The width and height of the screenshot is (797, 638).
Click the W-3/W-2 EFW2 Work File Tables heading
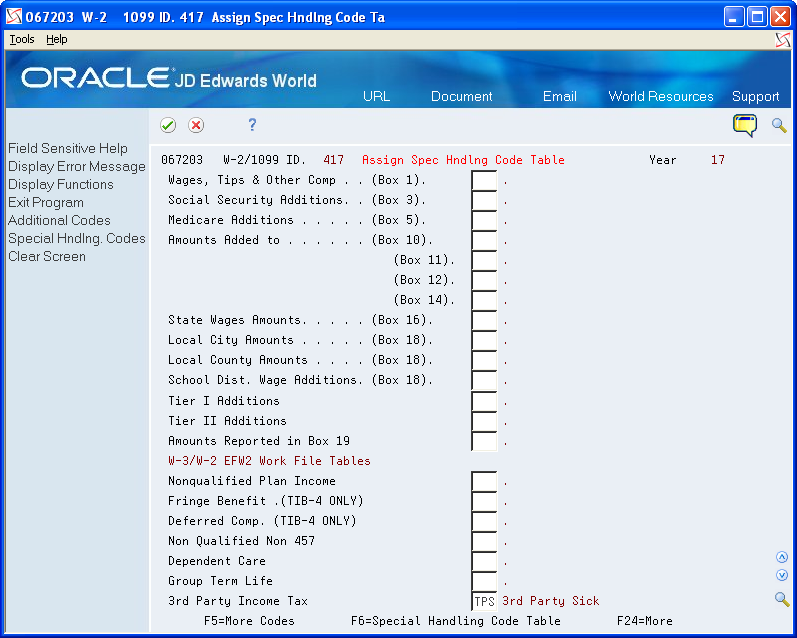tap(269, 461)
